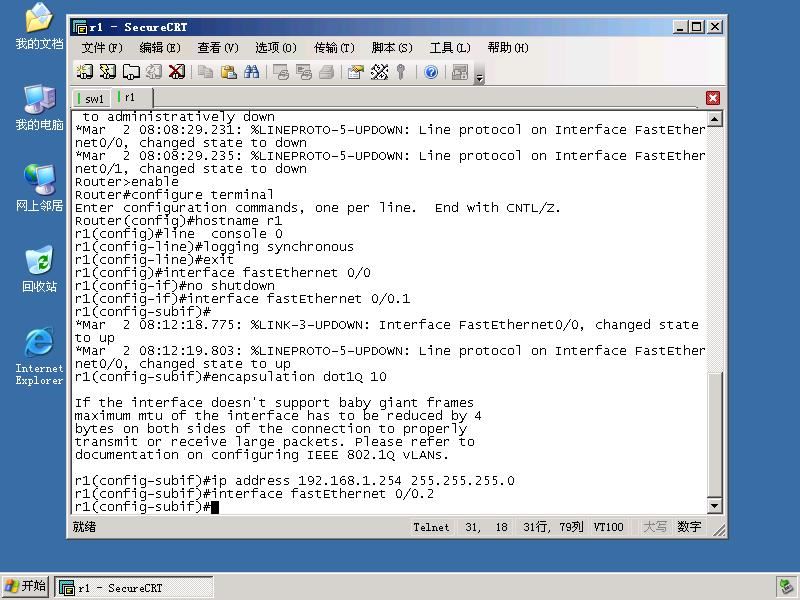Open the 我的文档 desktop icon
Image resolution: width=800 pixels, height=600 pixels.
[x=39, y=26]
